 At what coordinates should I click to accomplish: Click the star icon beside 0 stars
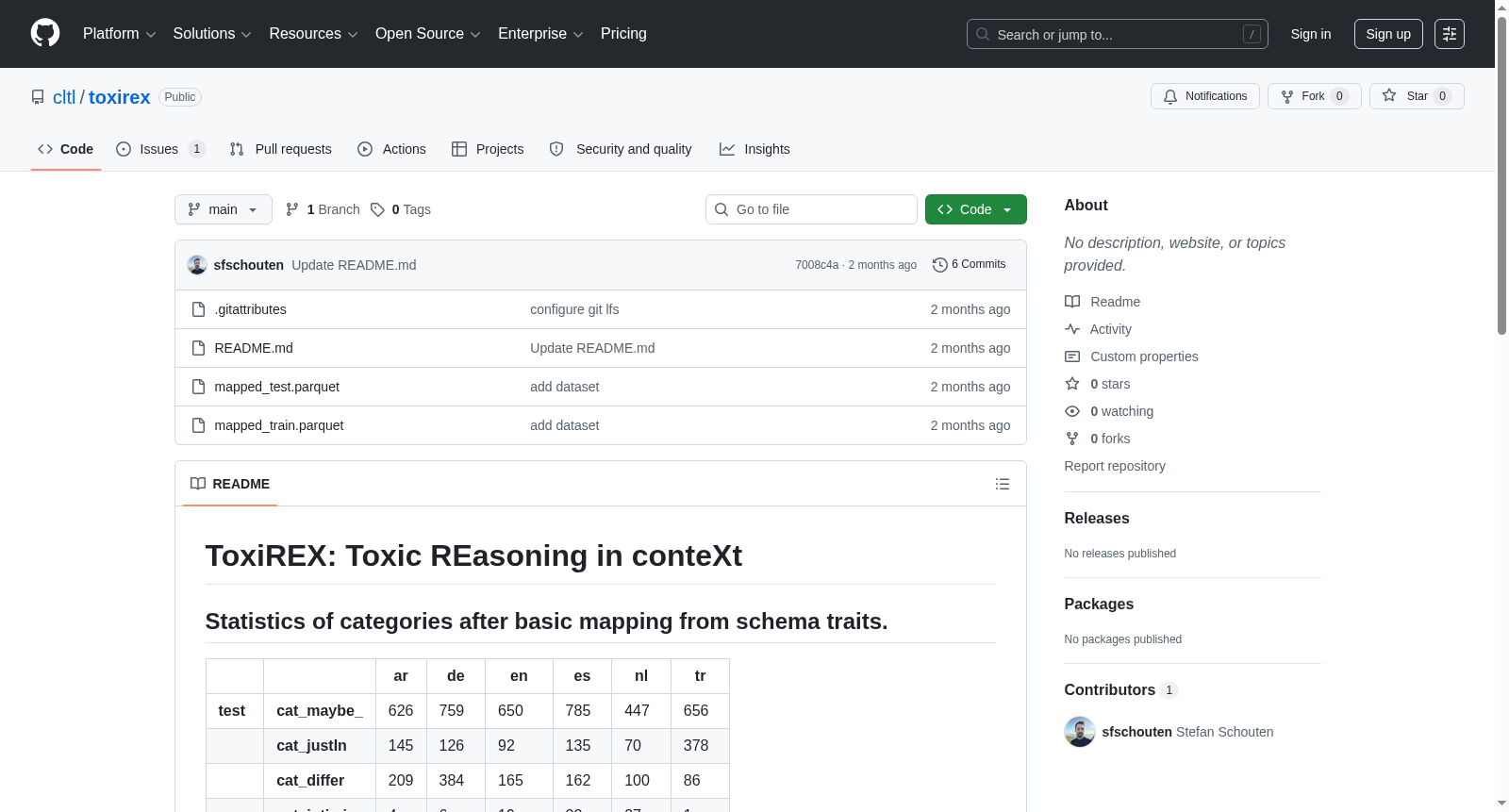click(1072, 384)
